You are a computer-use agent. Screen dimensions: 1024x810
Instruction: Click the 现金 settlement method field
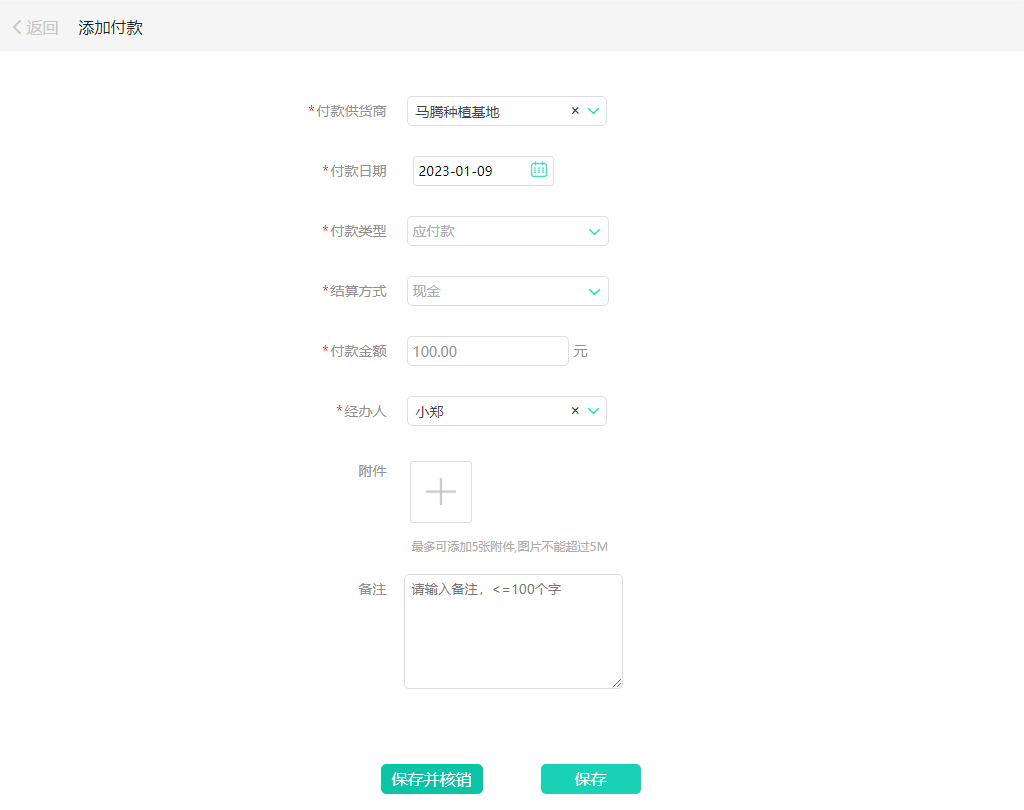click(495, 291)
